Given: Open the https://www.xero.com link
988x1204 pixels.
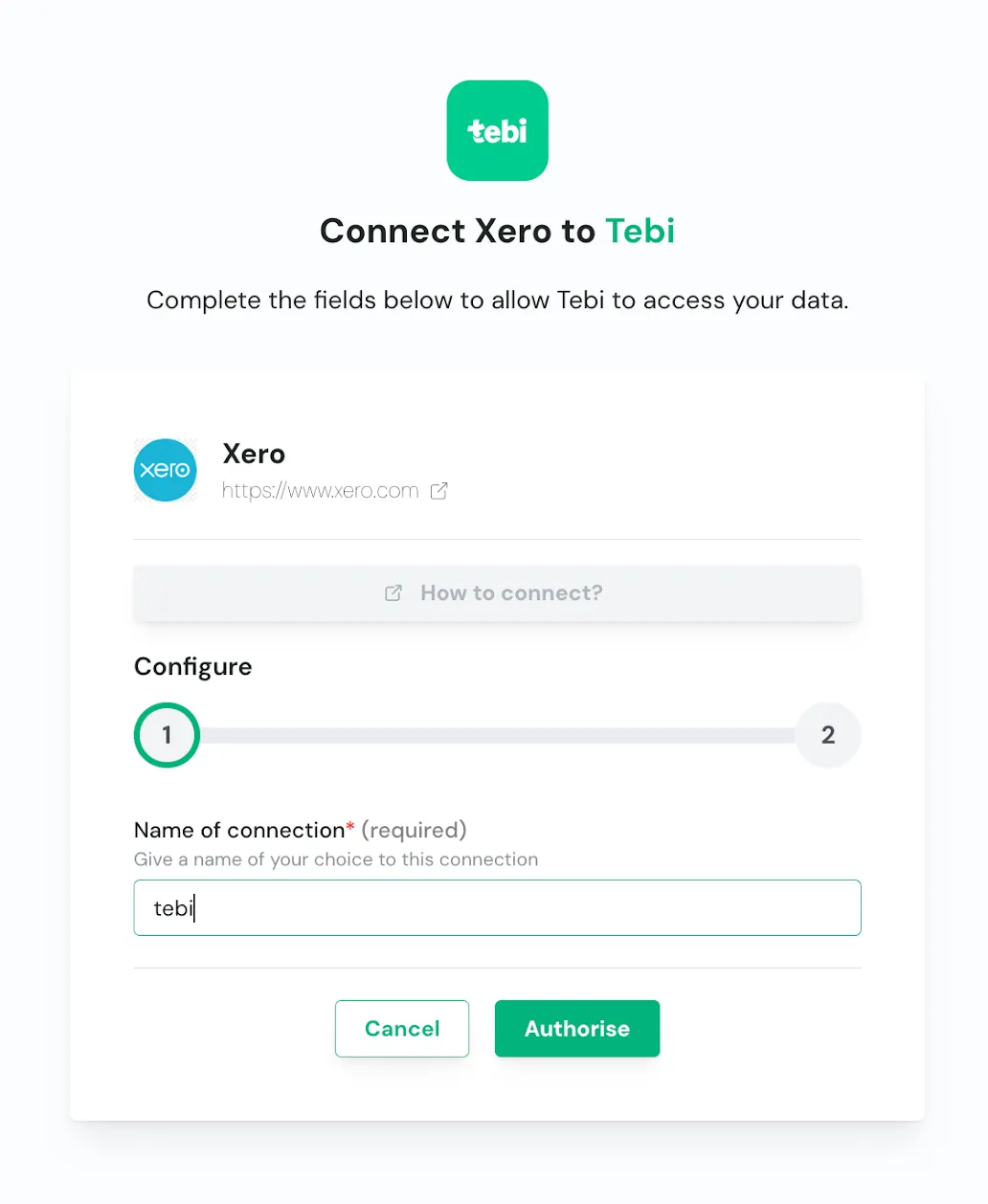Looking at the screenshot, I should pos(320,491).
